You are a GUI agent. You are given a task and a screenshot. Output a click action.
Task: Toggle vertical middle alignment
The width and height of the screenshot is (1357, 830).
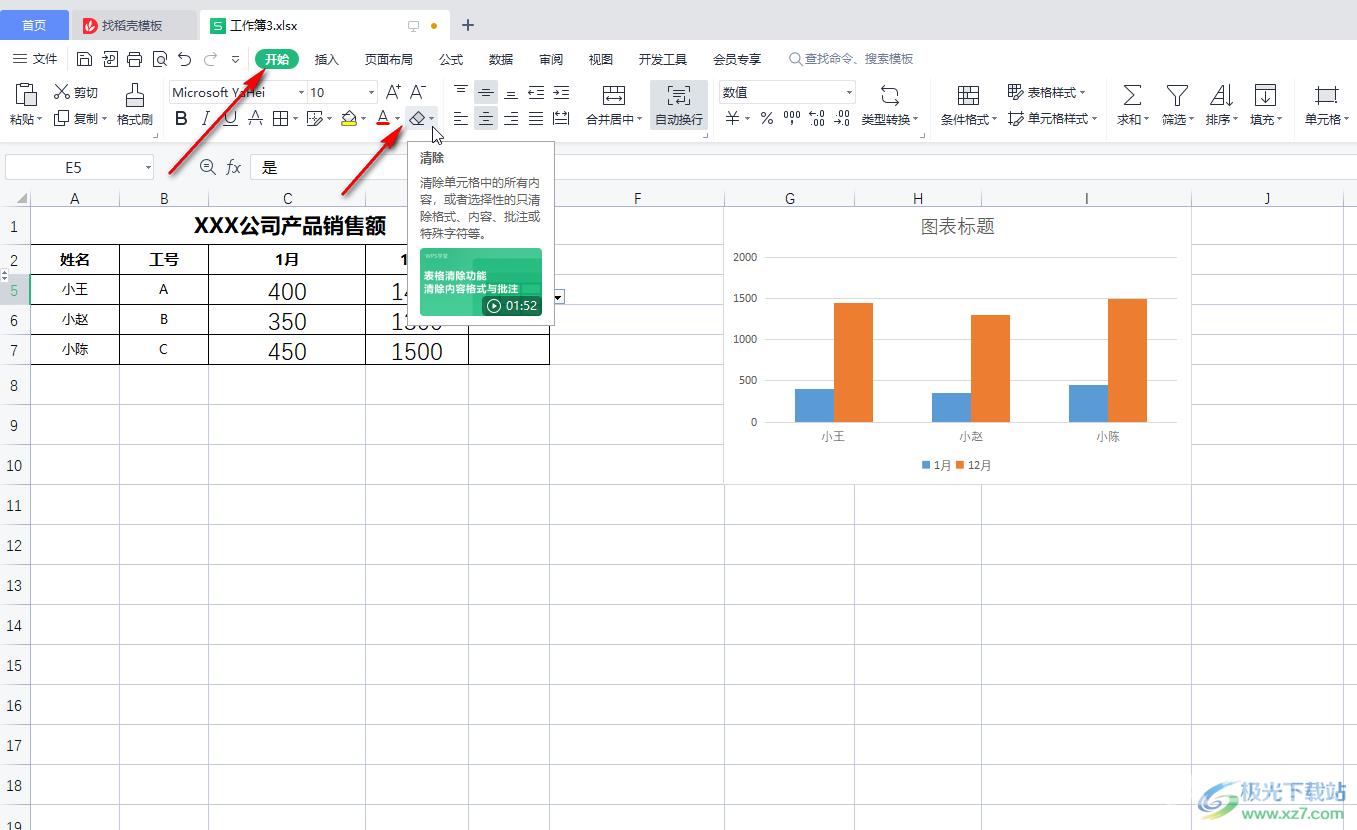486,92
